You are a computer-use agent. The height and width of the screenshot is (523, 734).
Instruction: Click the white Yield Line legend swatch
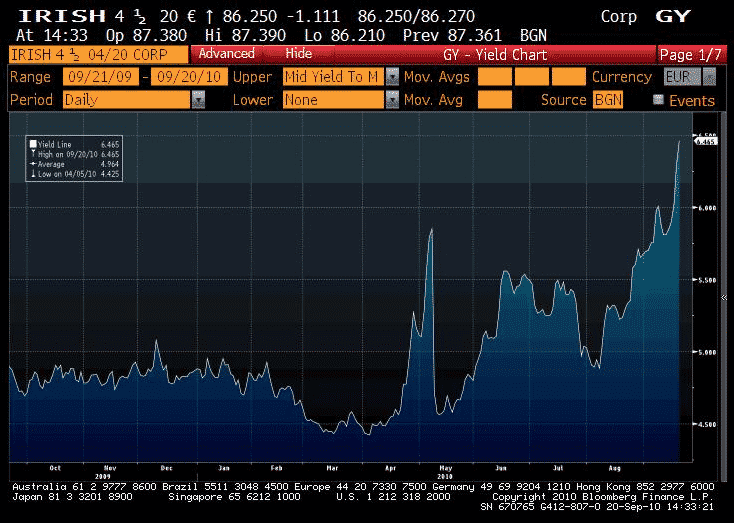[32, 145]
